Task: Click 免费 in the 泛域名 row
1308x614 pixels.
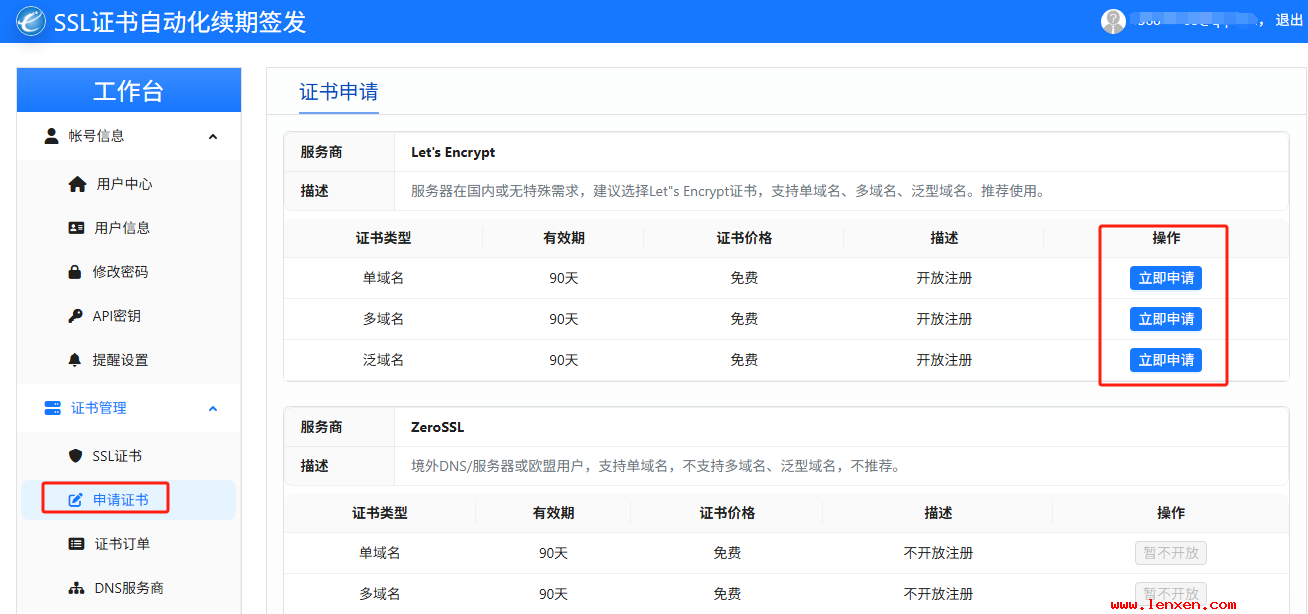Action: tap(744, 360)
